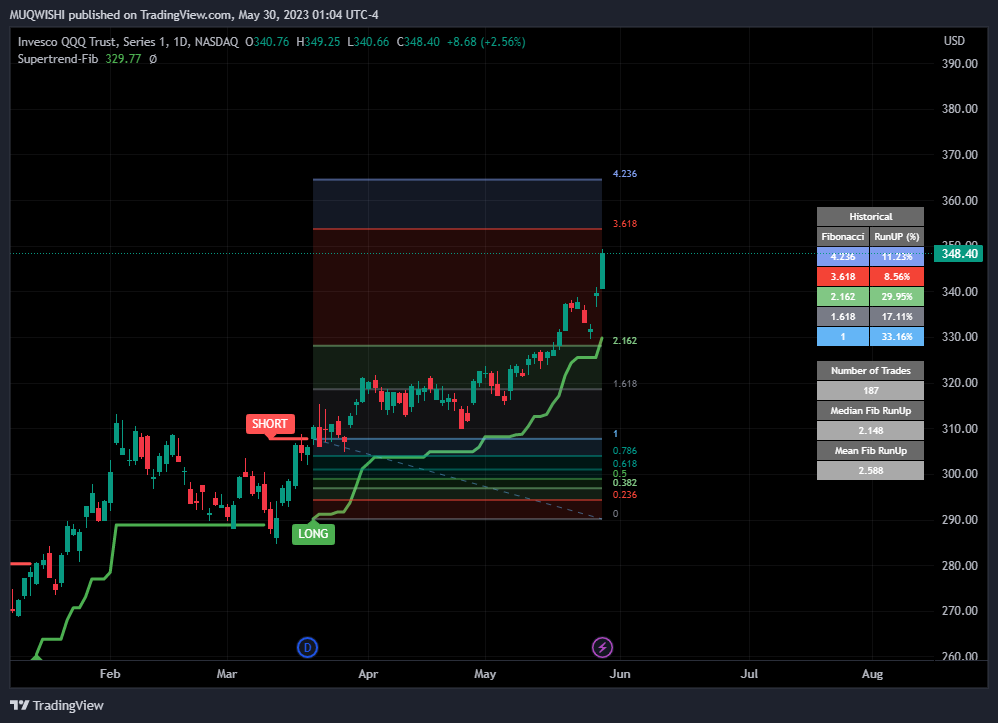Click the green 2.162 table cell
This screenshot has height=723, width=998.
(x=843, y=297)
